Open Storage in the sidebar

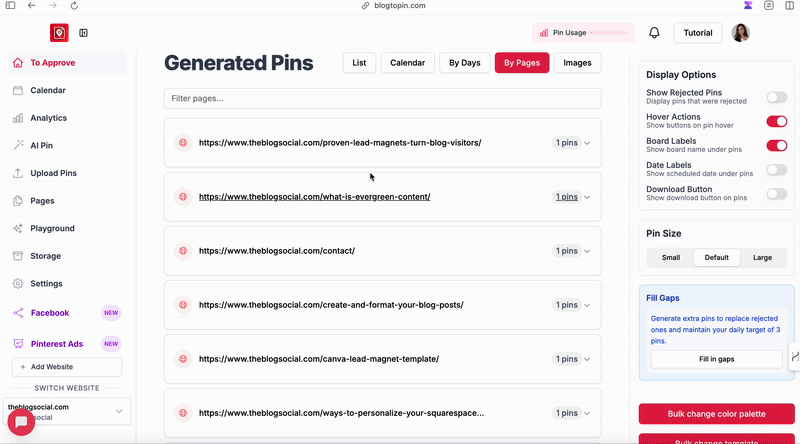pos(45,256)
